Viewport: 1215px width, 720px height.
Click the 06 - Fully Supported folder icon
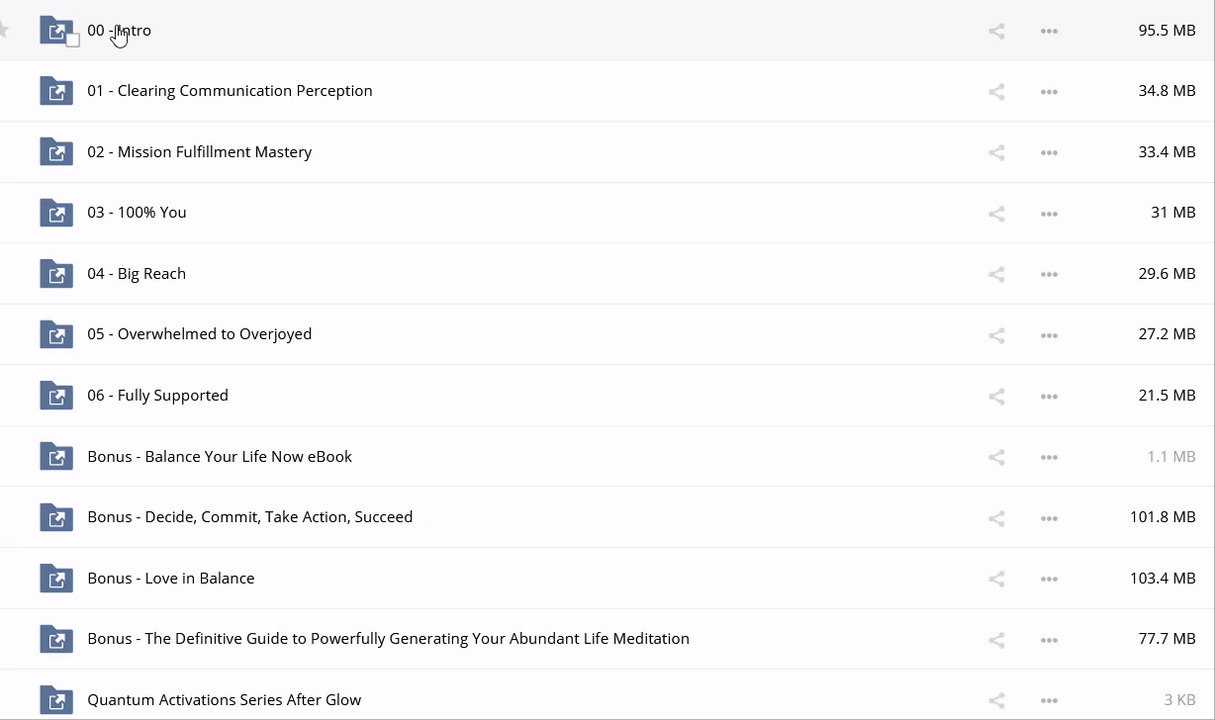(x=56, y=395)
